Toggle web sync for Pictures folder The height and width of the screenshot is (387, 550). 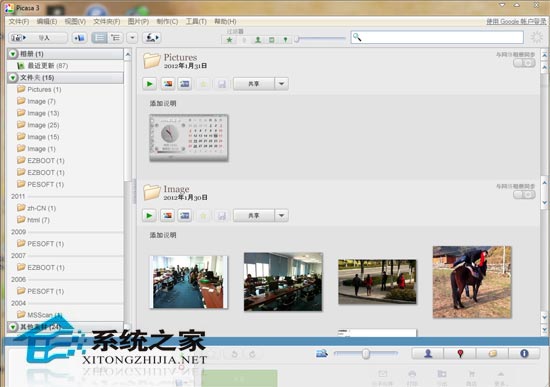(x=524, y=63)
